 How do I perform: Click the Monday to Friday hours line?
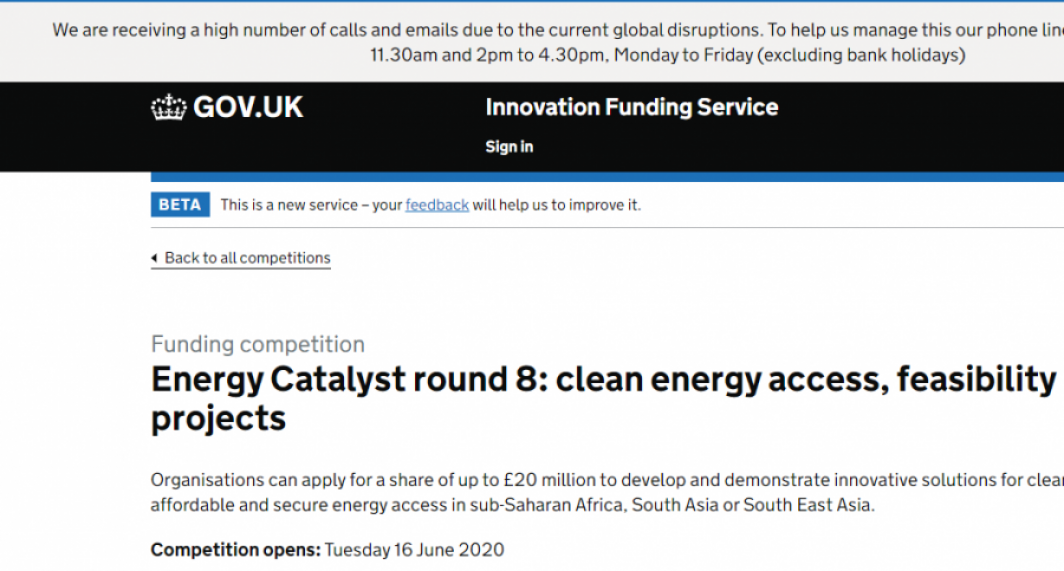click(x=667, y=55)
